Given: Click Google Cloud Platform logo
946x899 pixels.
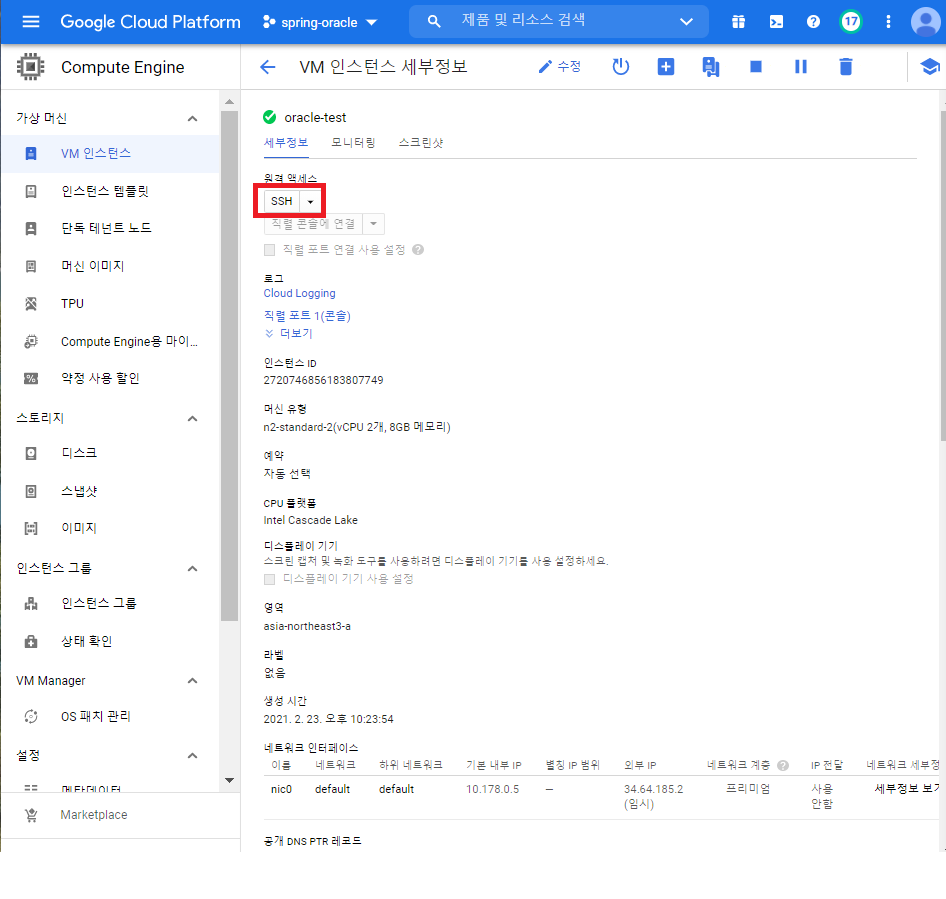Looking at the screenshot, I should (x=150, y=22).
